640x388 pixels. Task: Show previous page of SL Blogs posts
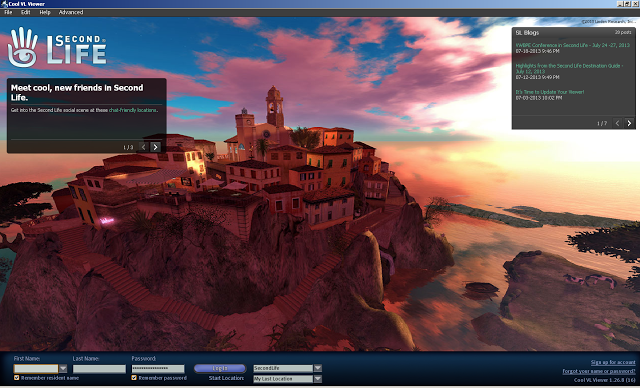click(x=618, y=123)
